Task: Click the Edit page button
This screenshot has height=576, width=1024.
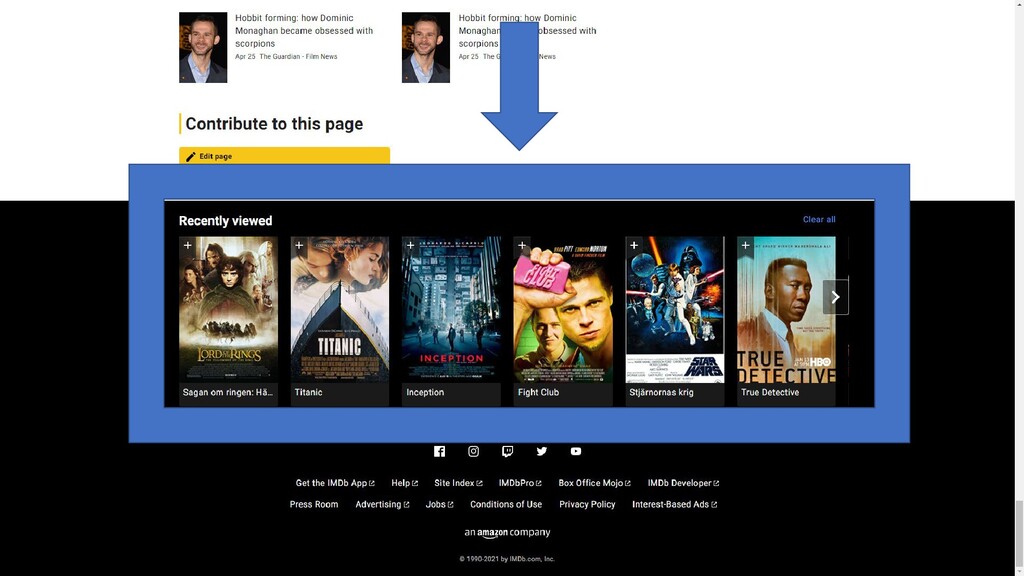Action: coord(284,156)
